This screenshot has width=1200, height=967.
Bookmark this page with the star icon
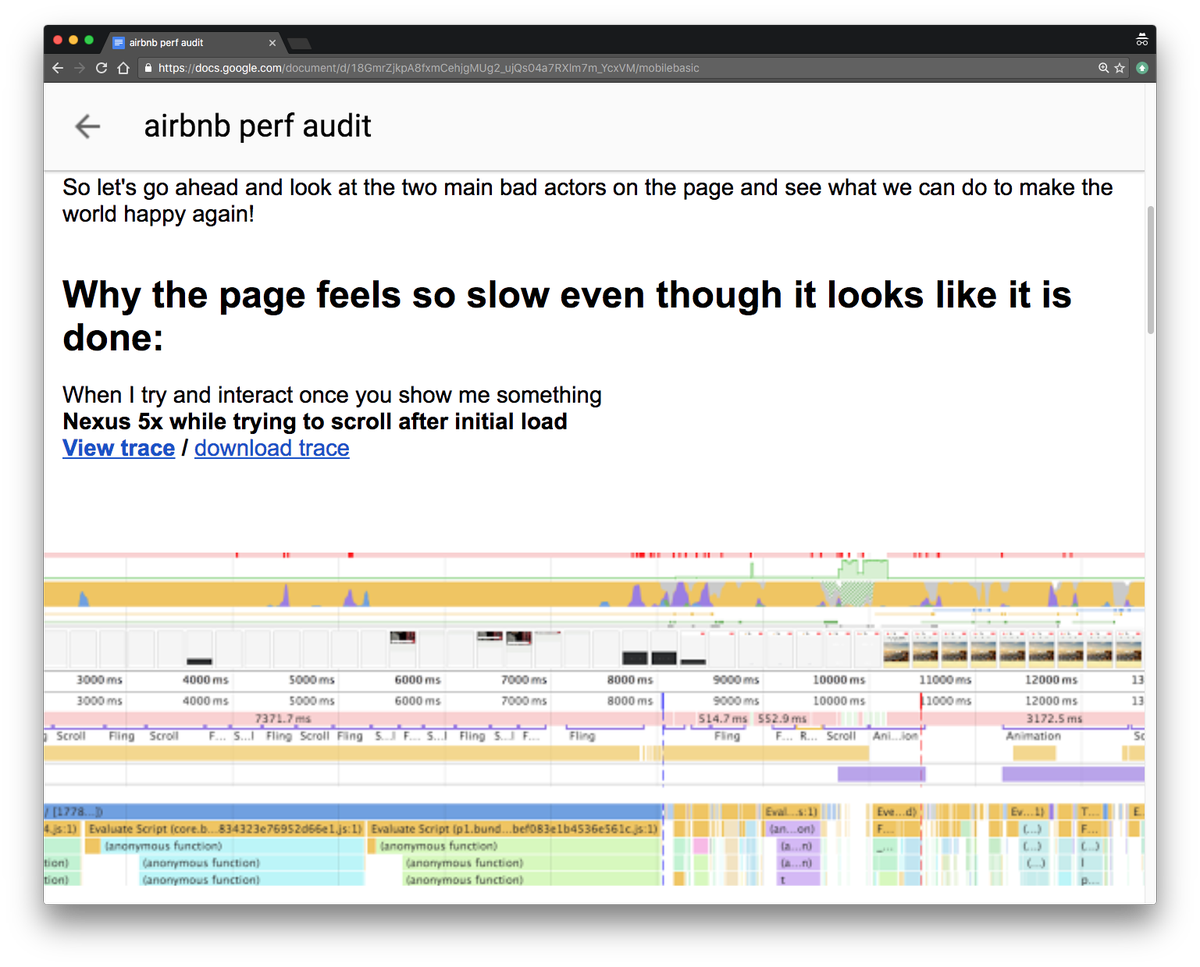[x=1120, y=68]
